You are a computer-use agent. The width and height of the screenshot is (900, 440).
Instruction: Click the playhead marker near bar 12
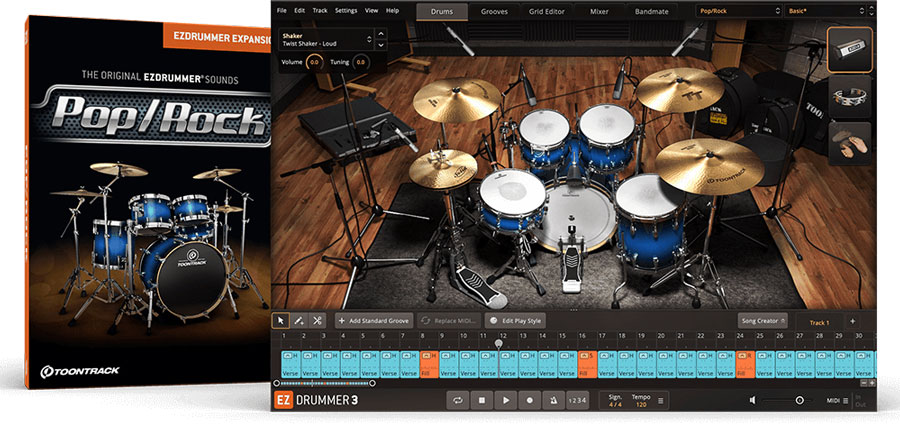[x=499, y=343]
